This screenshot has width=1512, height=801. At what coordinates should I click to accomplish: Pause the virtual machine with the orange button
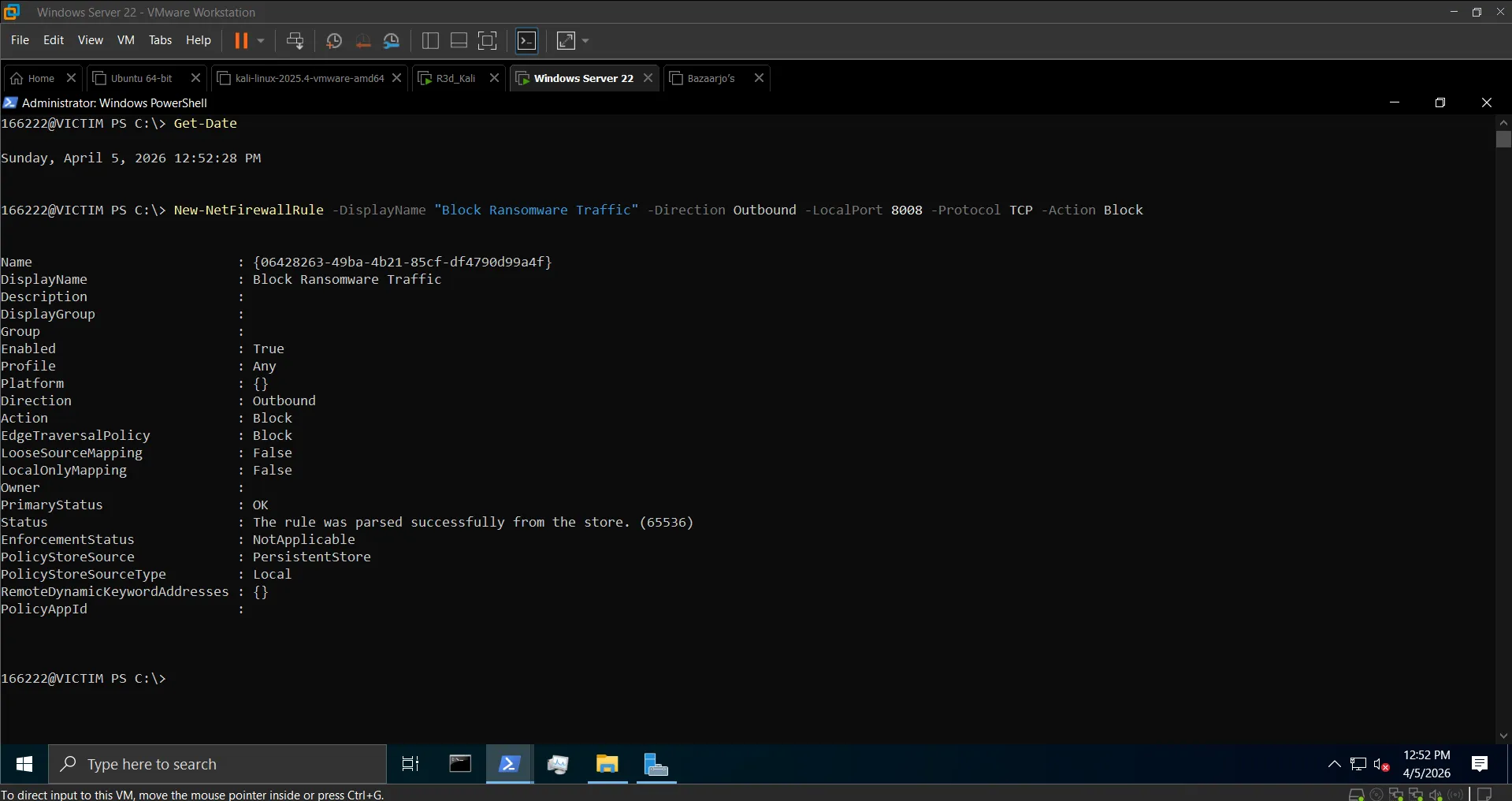pyautogui.click(x=241, y=41)
